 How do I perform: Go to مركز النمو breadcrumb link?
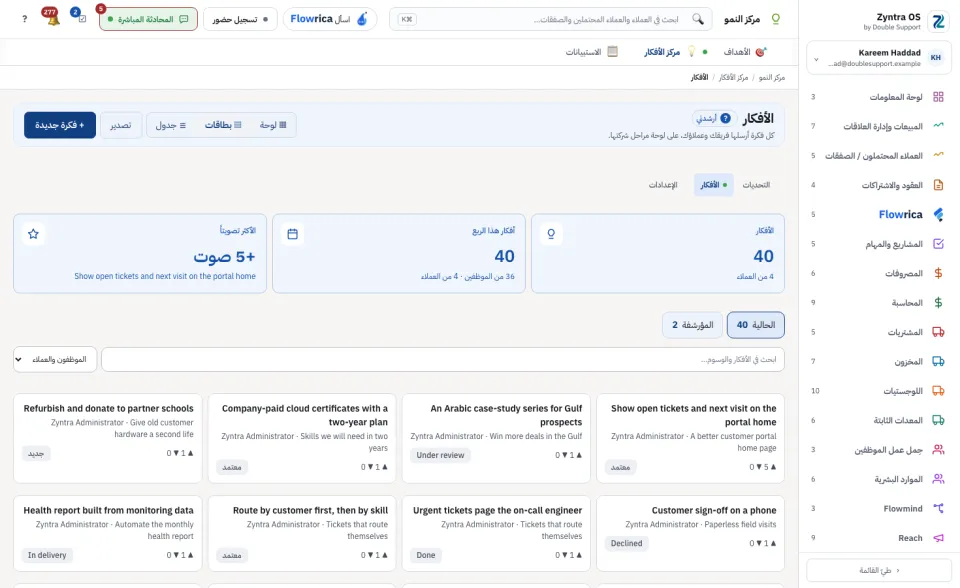771,77
